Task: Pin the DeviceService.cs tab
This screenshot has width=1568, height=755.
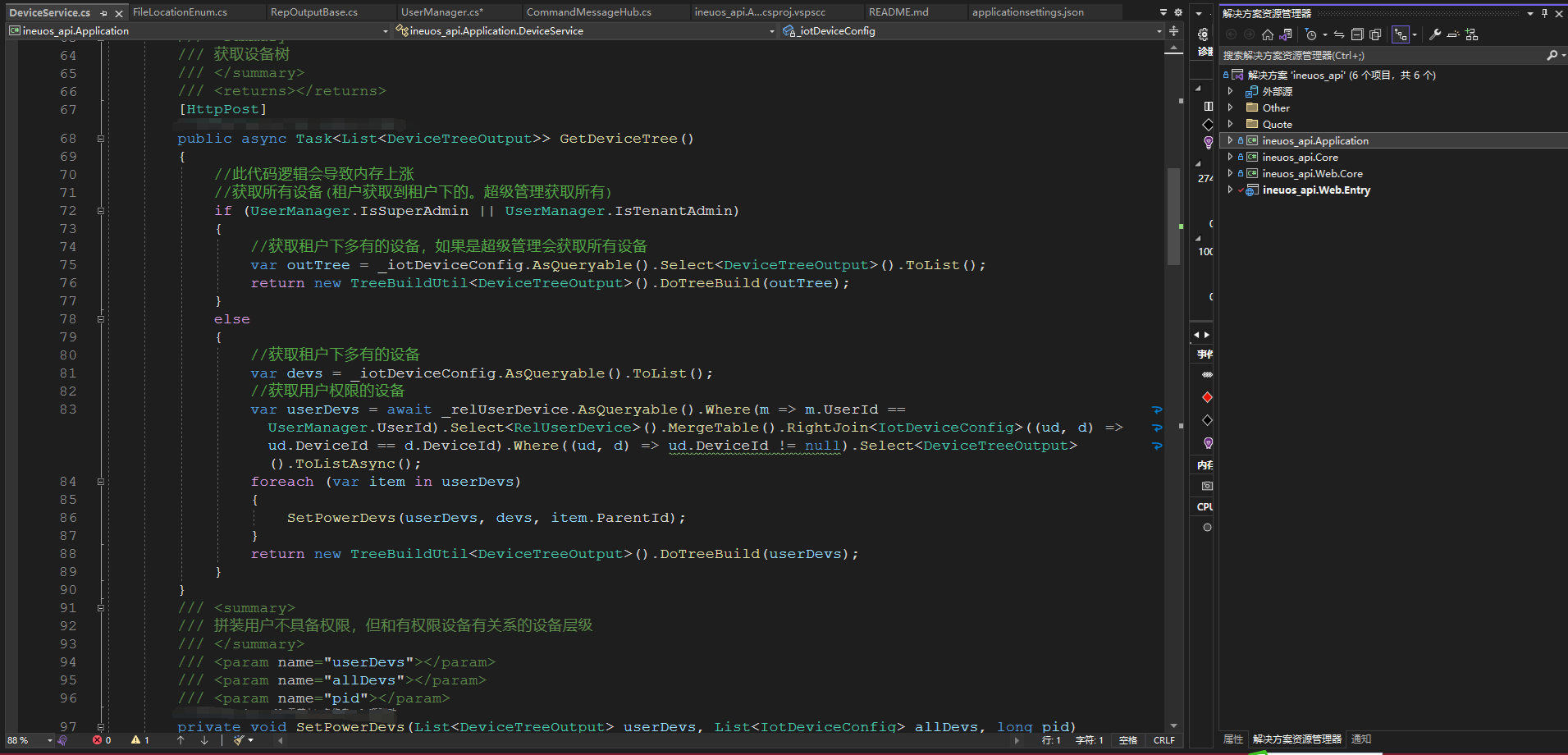Action: click(x=103, y=13)
